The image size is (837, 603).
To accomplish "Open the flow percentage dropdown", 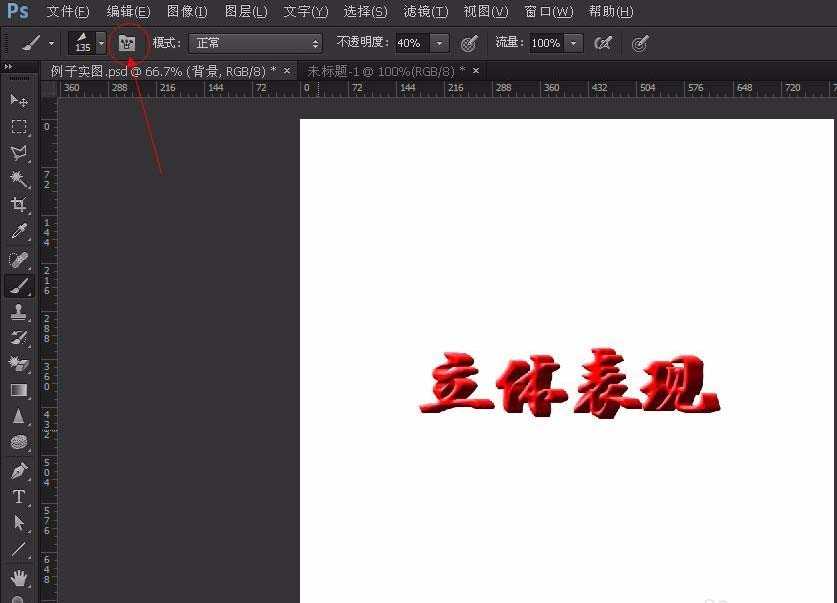I will click(571, 43).
